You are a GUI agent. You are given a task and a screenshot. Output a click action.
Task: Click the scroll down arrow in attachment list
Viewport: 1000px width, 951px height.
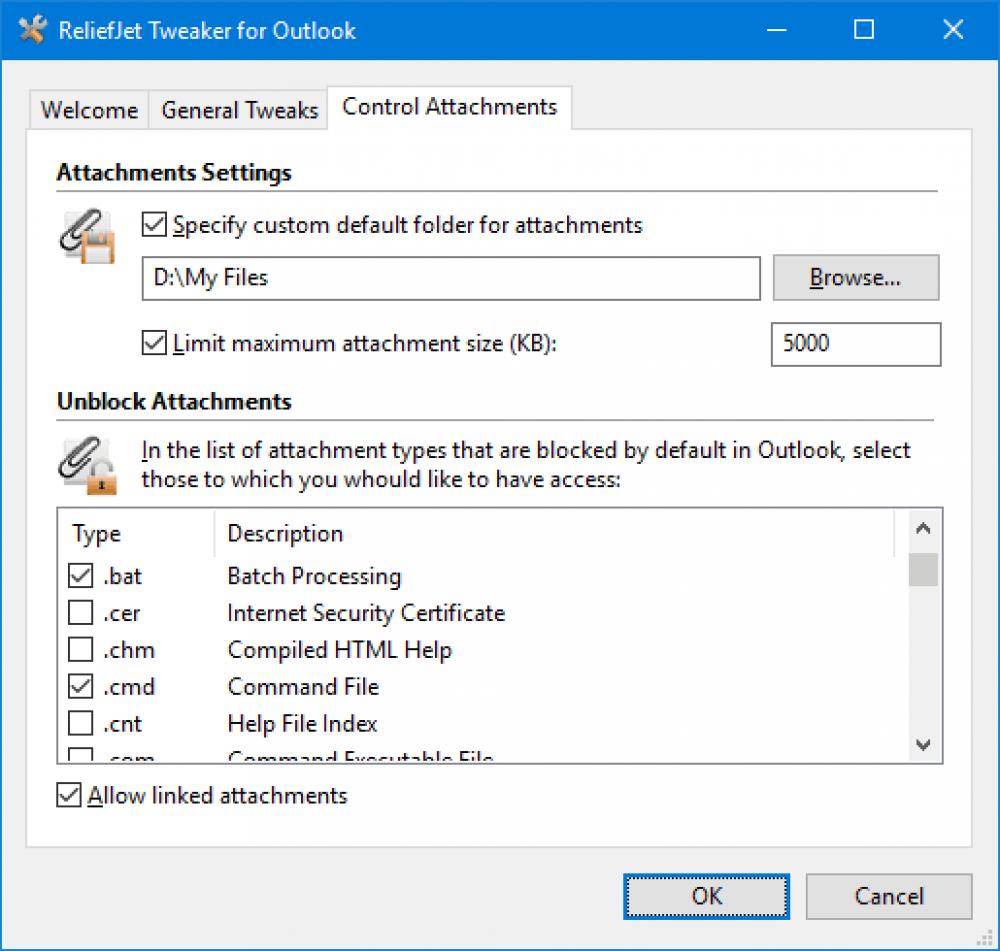[922, 744]
